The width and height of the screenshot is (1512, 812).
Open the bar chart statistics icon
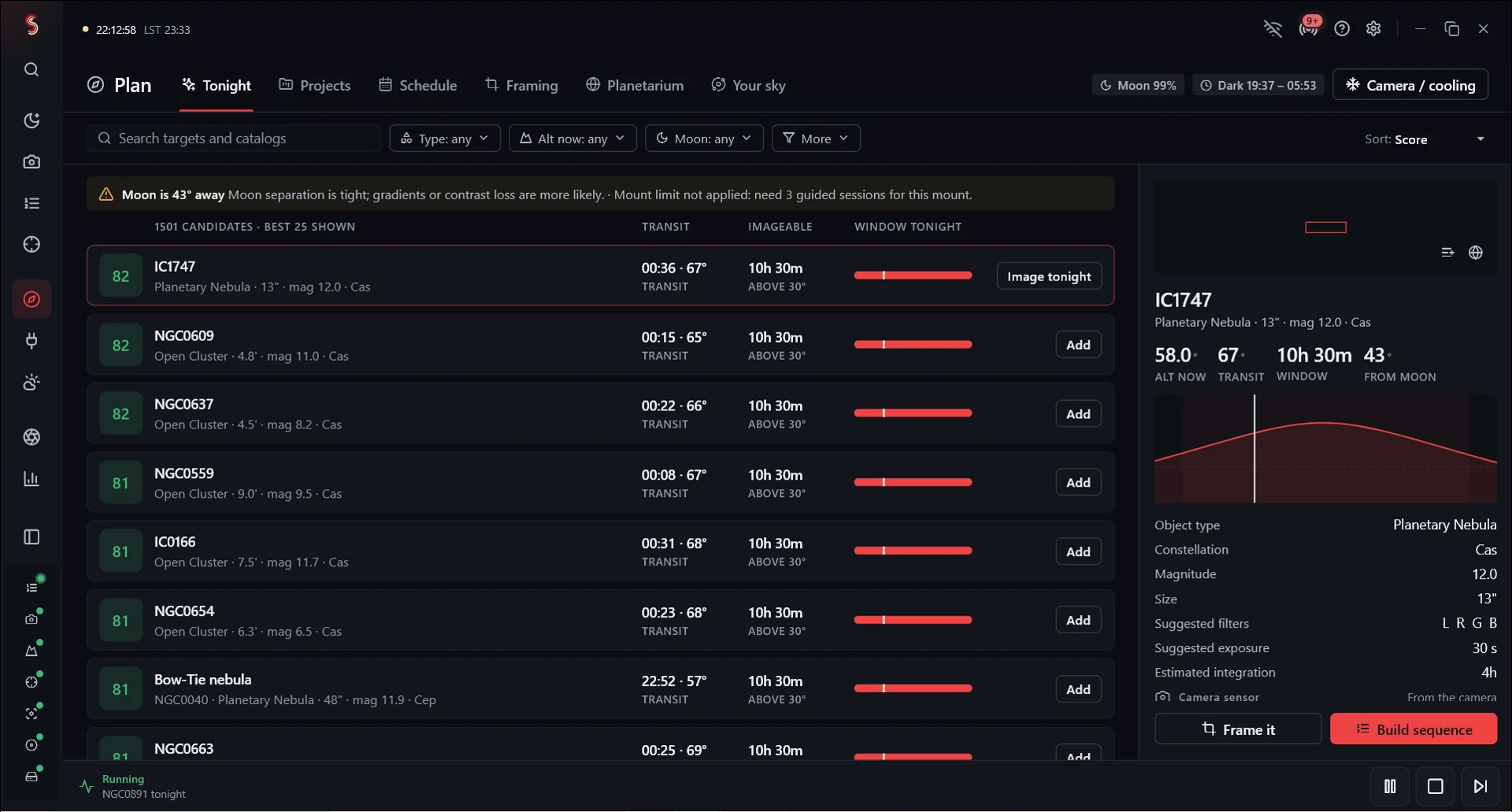click(x=31, y=479)
